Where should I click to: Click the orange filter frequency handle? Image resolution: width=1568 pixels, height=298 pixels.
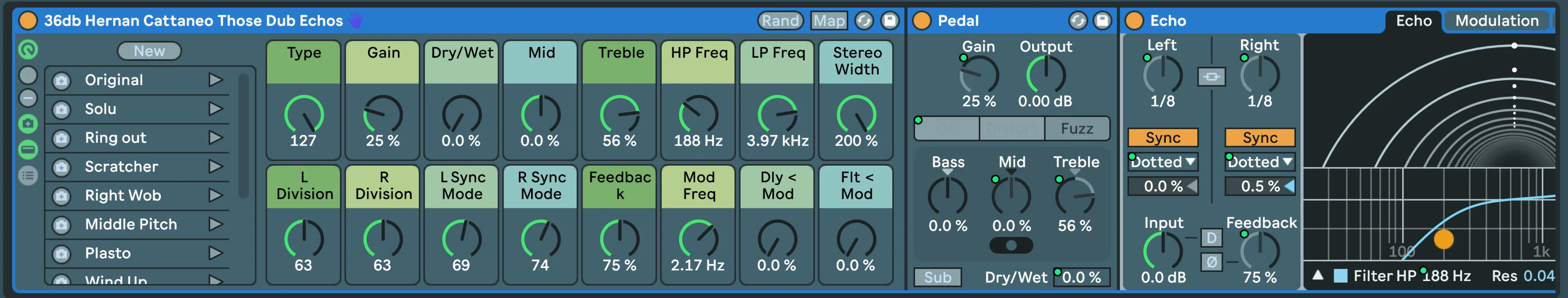pyautogui.click(x=1443, y=239)
